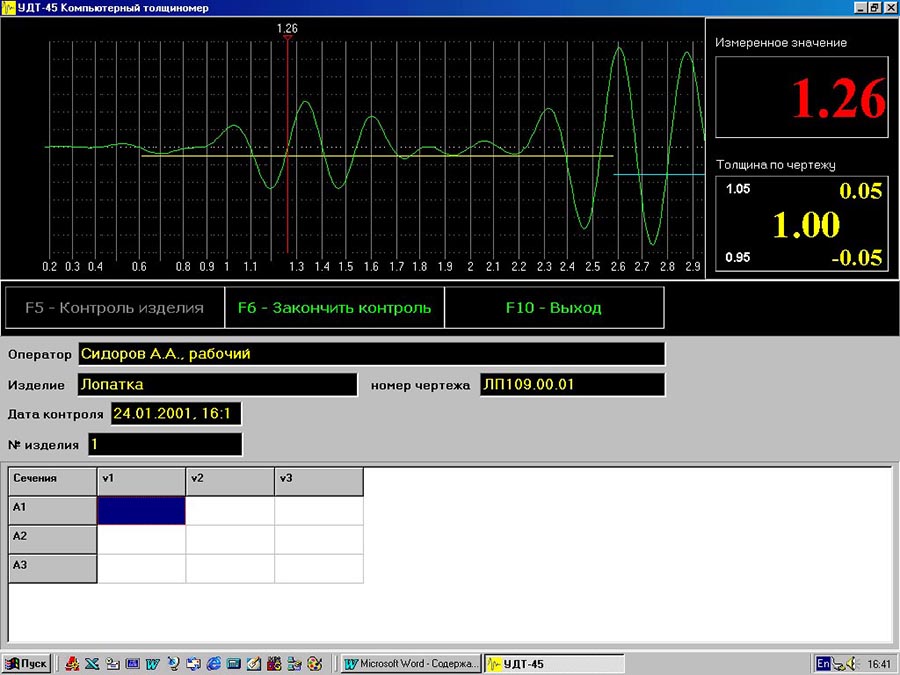Click F10 - Выход button
Screen dimensions: 900x675
click(x=554, y=308)
